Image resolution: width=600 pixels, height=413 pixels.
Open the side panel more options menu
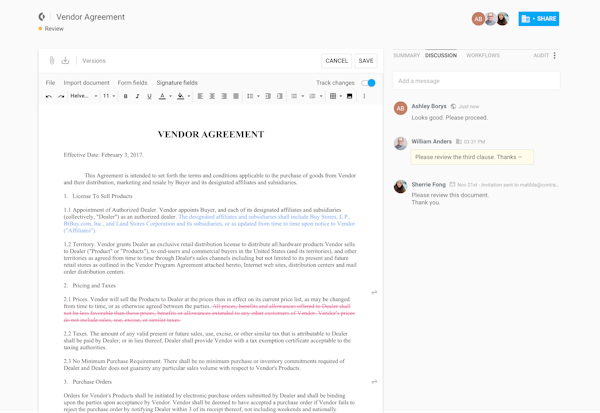coord(555,55)
